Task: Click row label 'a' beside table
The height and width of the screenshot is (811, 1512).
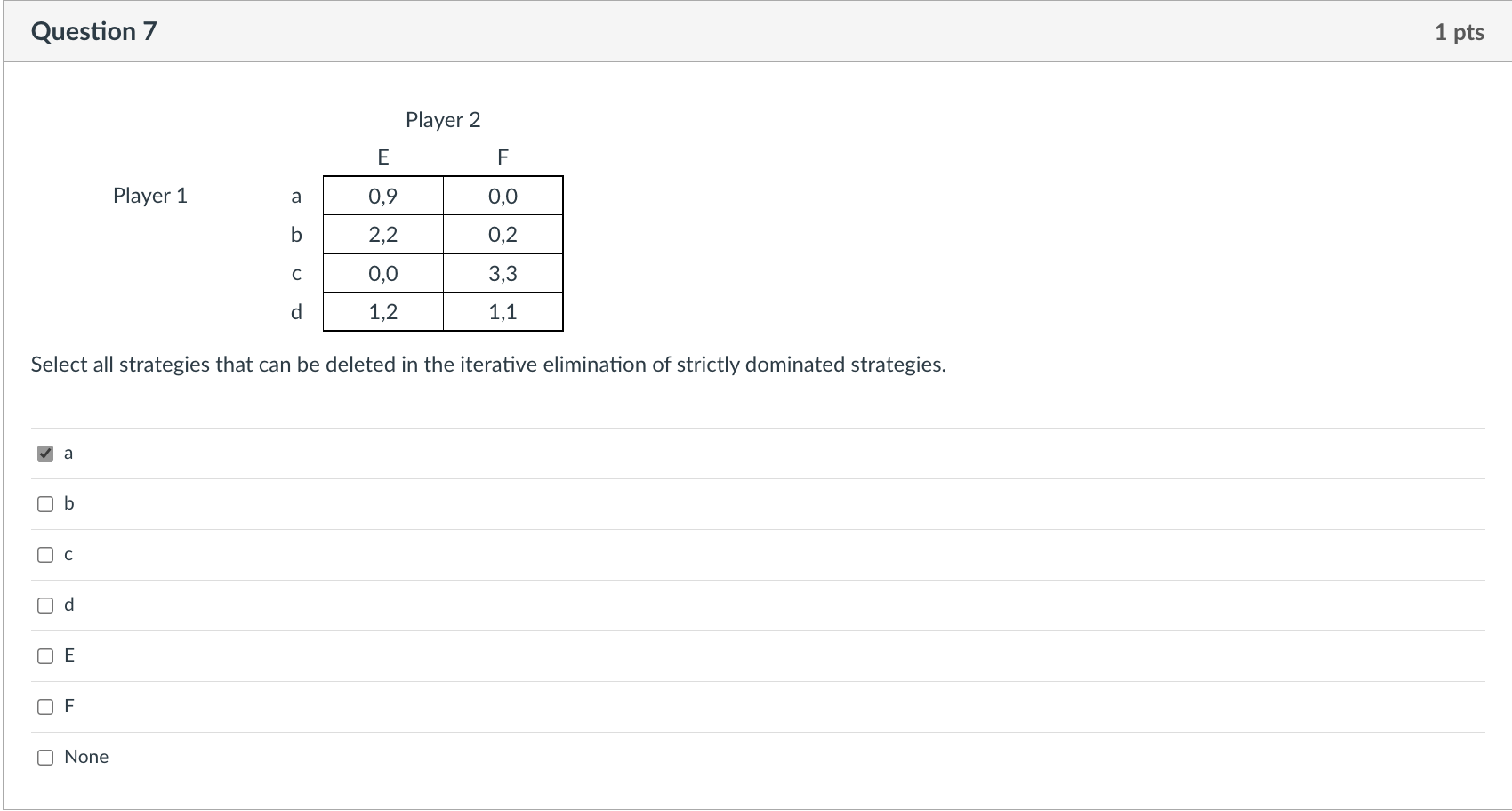Action: (296, 197)
